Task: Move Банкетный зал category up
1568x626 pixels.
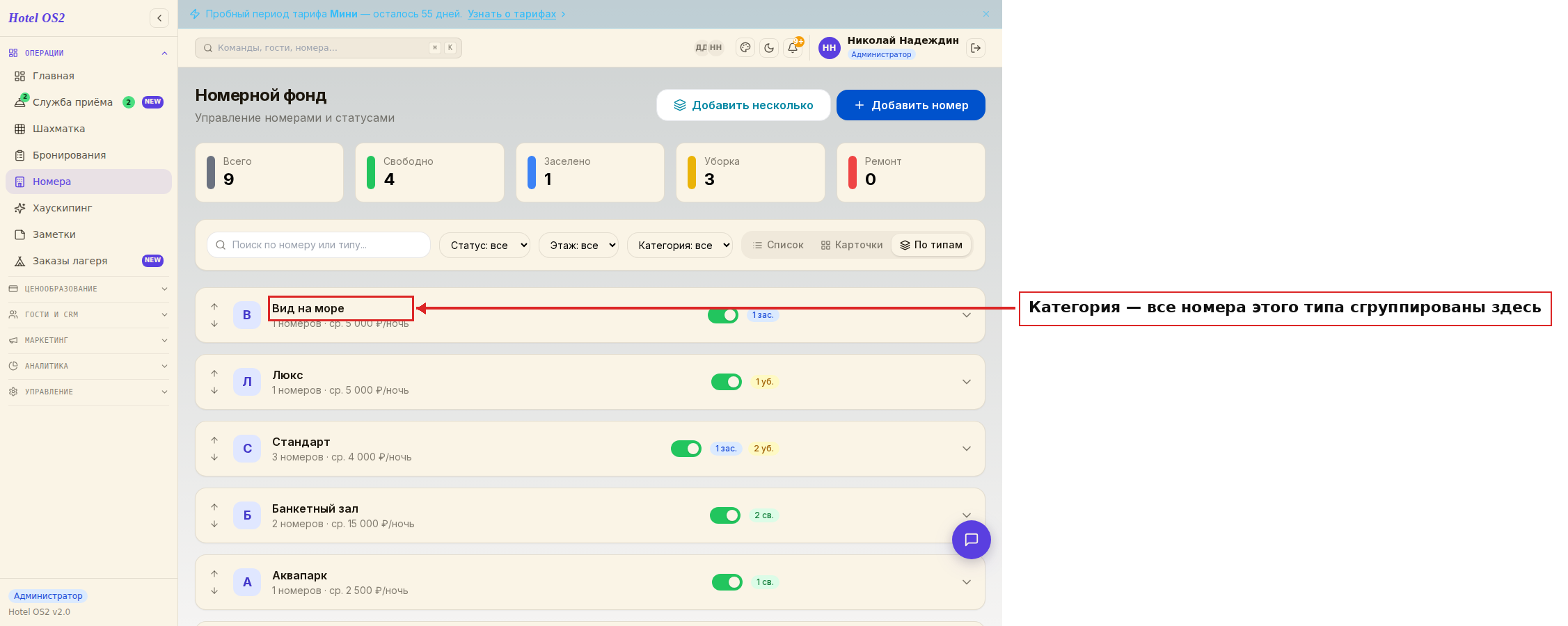Action: pyautogui.click(x=214, y=507)
